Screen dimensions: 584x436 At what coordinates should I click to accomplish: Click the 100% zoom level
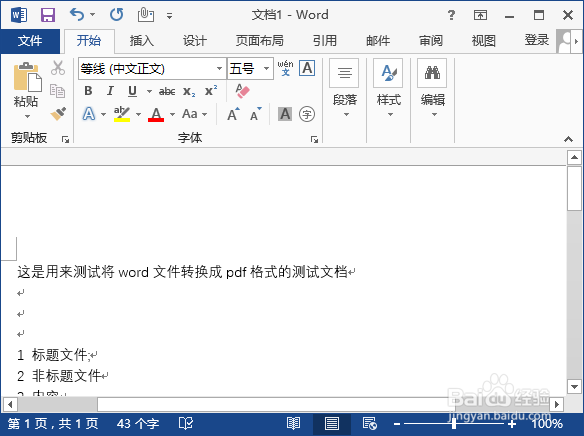pos(547,424)
